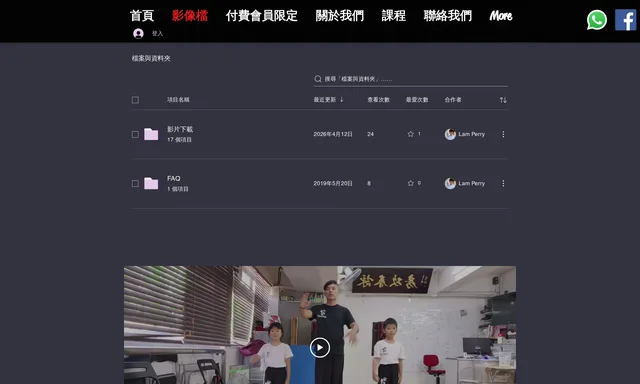Open the 影片下載 folder name

pyautogui.click(x=180, y=129)
